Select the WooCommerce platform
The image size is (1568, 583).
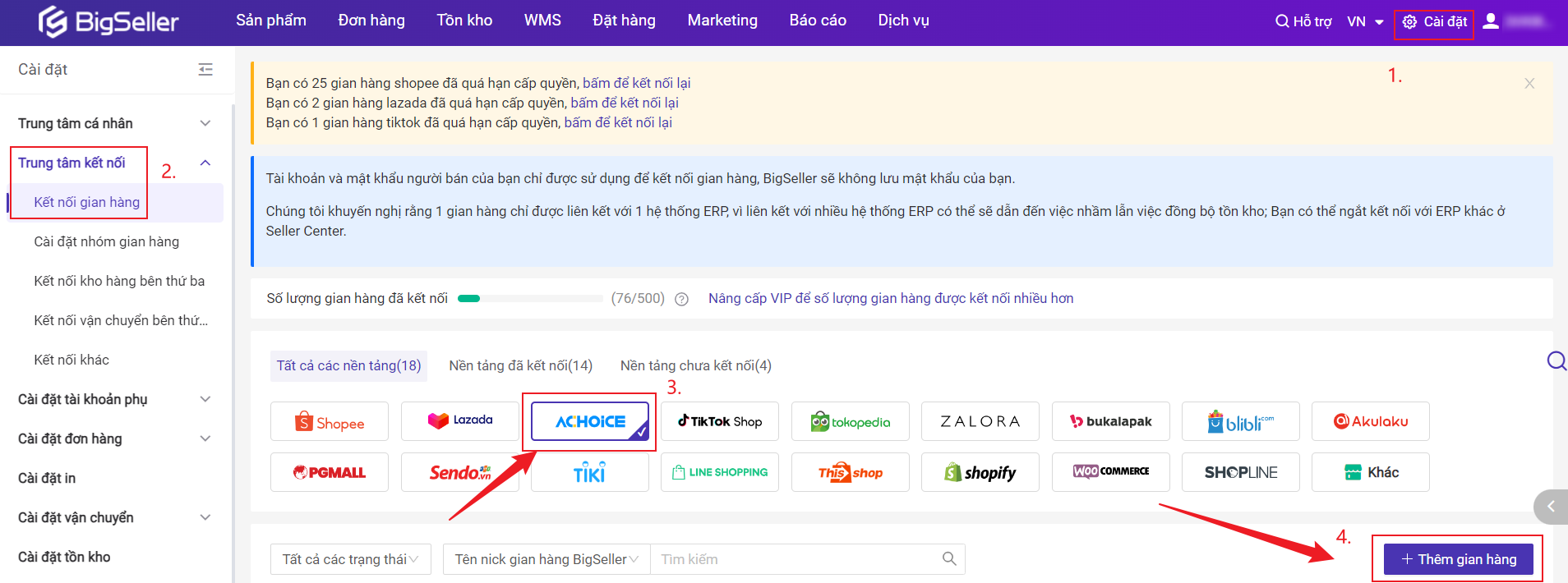coord(1111,472)
